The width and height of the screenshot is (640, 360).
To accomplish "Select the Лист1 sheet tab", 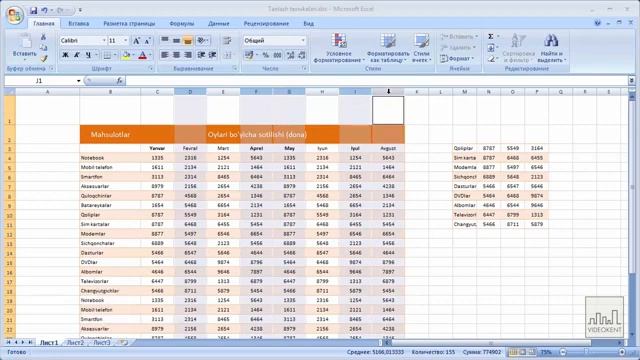I will tap(49, 343).
